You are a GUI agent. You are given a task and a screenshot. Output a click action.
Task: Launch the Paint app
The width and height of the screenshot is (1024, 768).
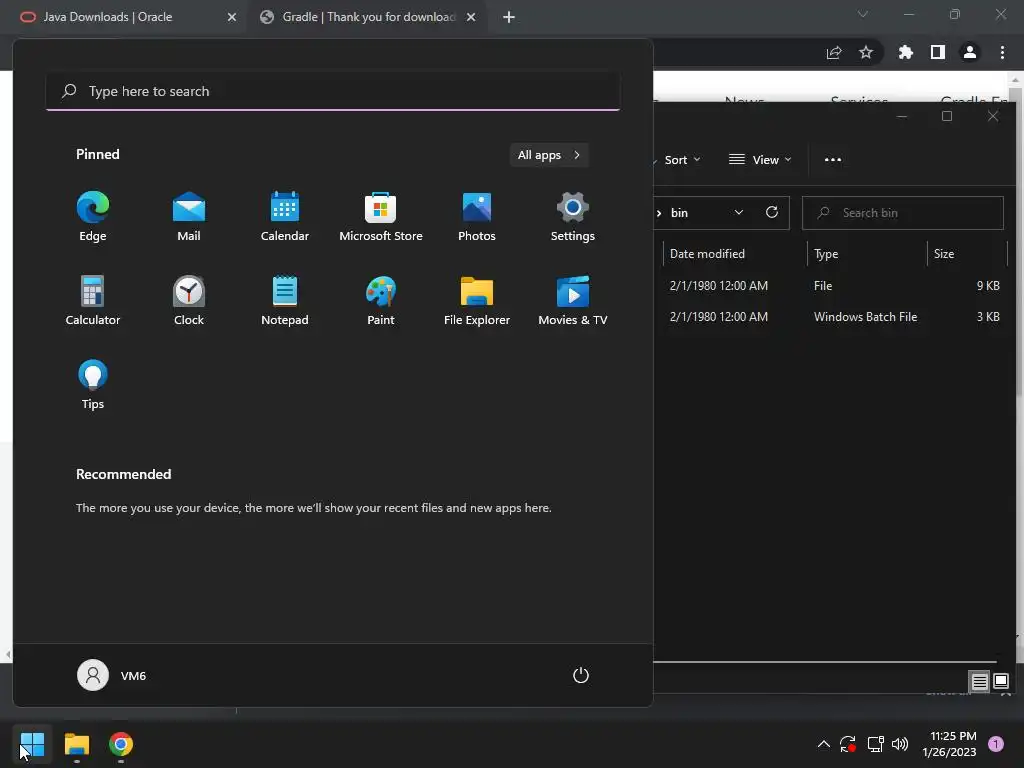[381, 300]
